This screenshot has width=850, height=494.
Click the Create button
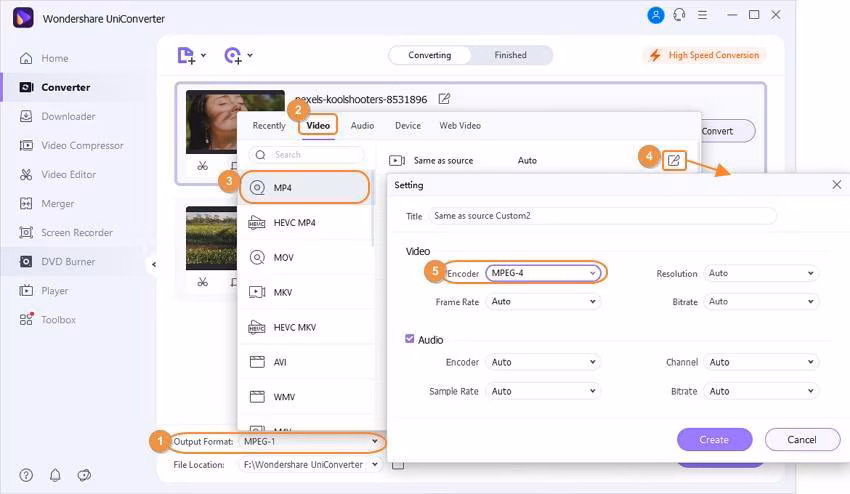[714, 440]
